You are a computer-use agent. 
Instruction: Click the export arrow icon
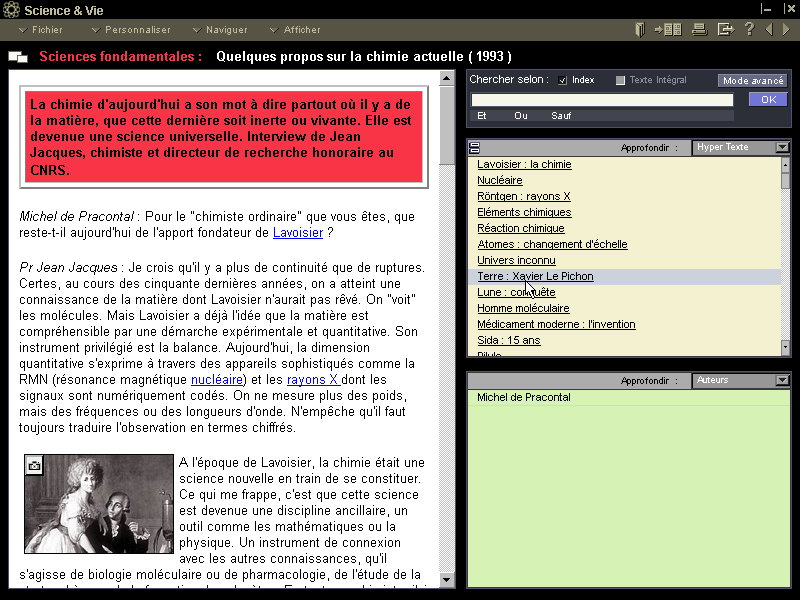725,30
